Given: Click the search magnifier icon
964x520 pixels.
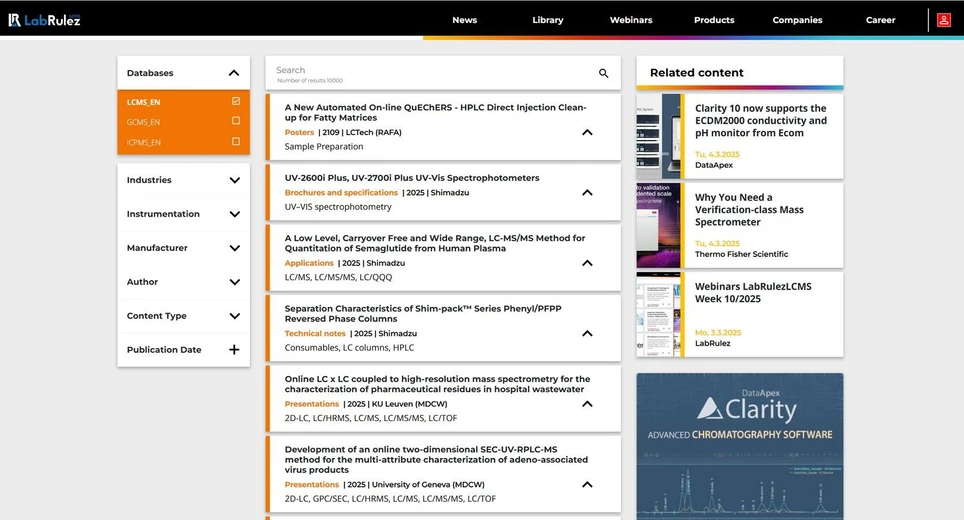Looking at the screenshot, I should [x=603, y=73].
